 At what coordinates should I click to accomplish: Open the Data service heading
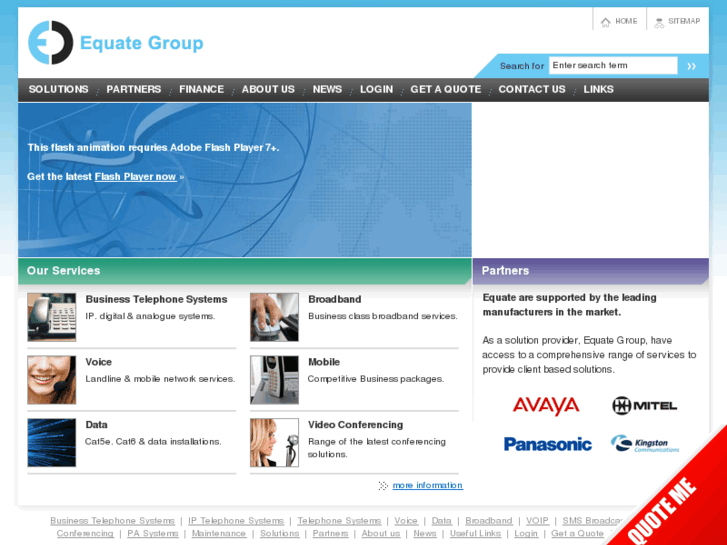96,424
